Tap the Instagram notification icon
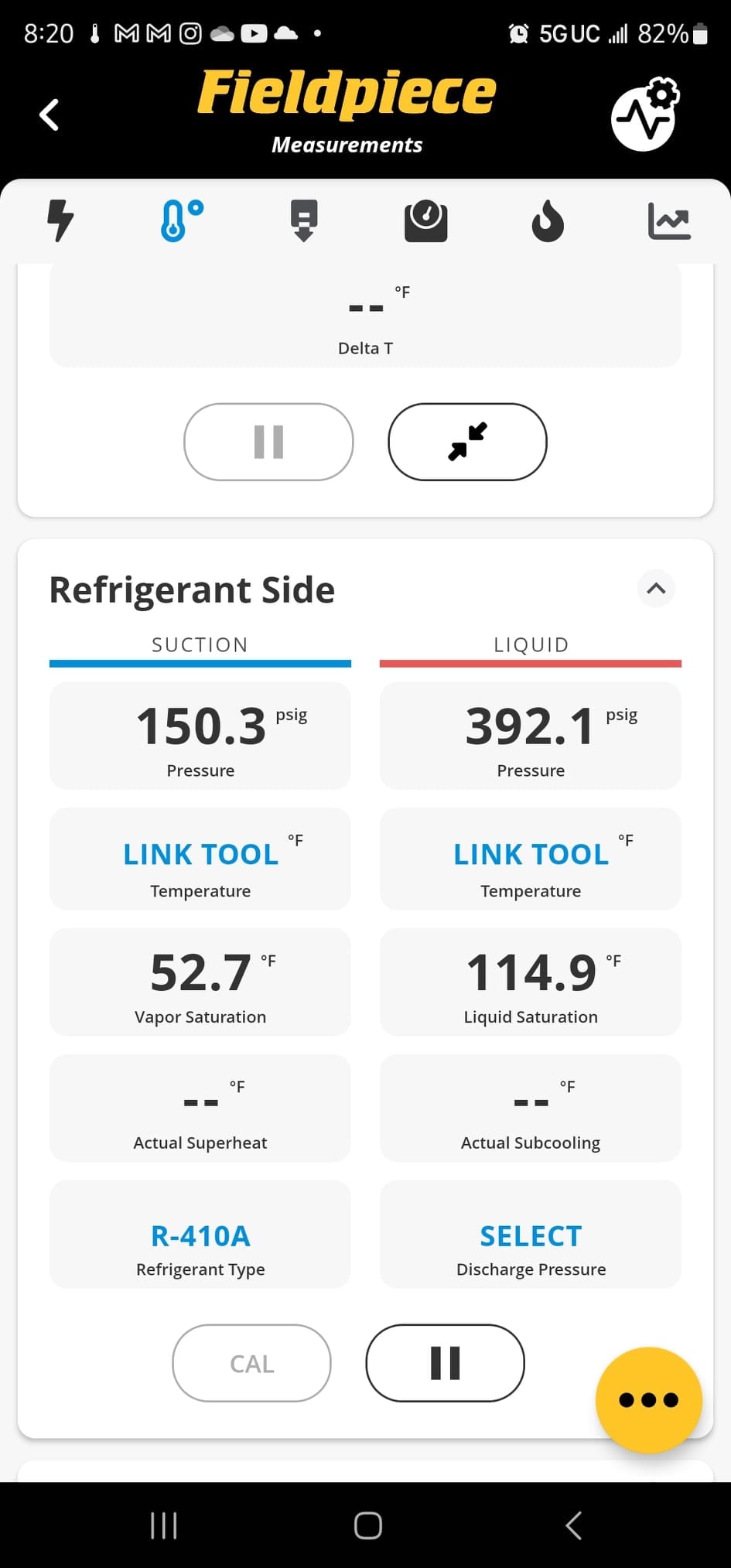Viewport: 731px width, 1568px height. tap(190, 33)
